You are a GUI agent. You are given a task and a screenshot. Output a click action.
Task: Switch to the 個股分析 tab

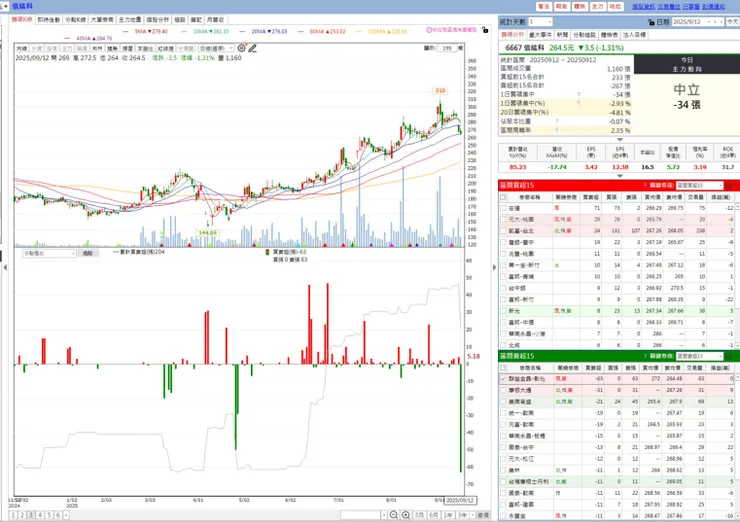(158, 20)
